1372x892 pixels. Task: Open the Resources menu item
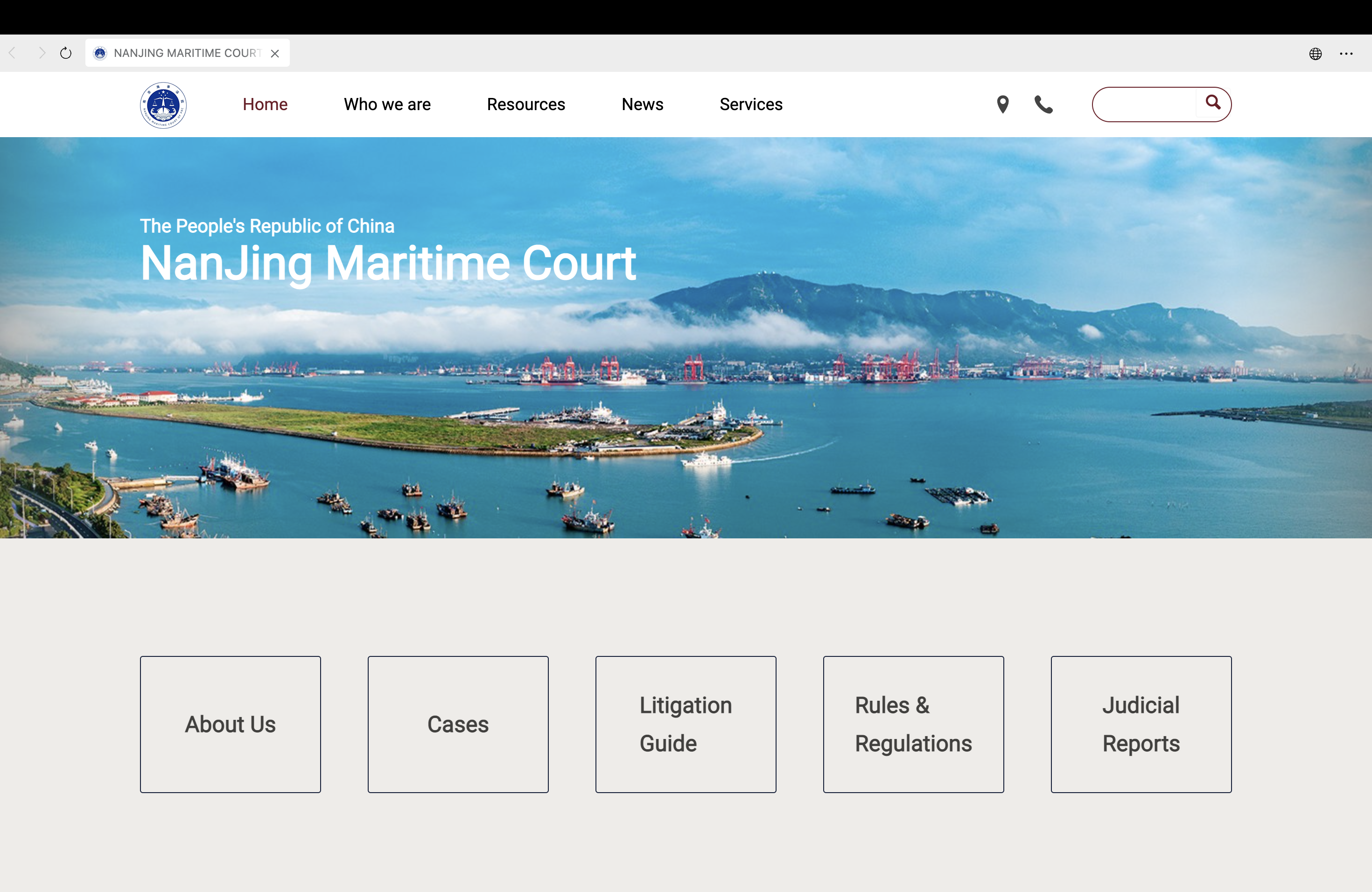pos(526,105)
